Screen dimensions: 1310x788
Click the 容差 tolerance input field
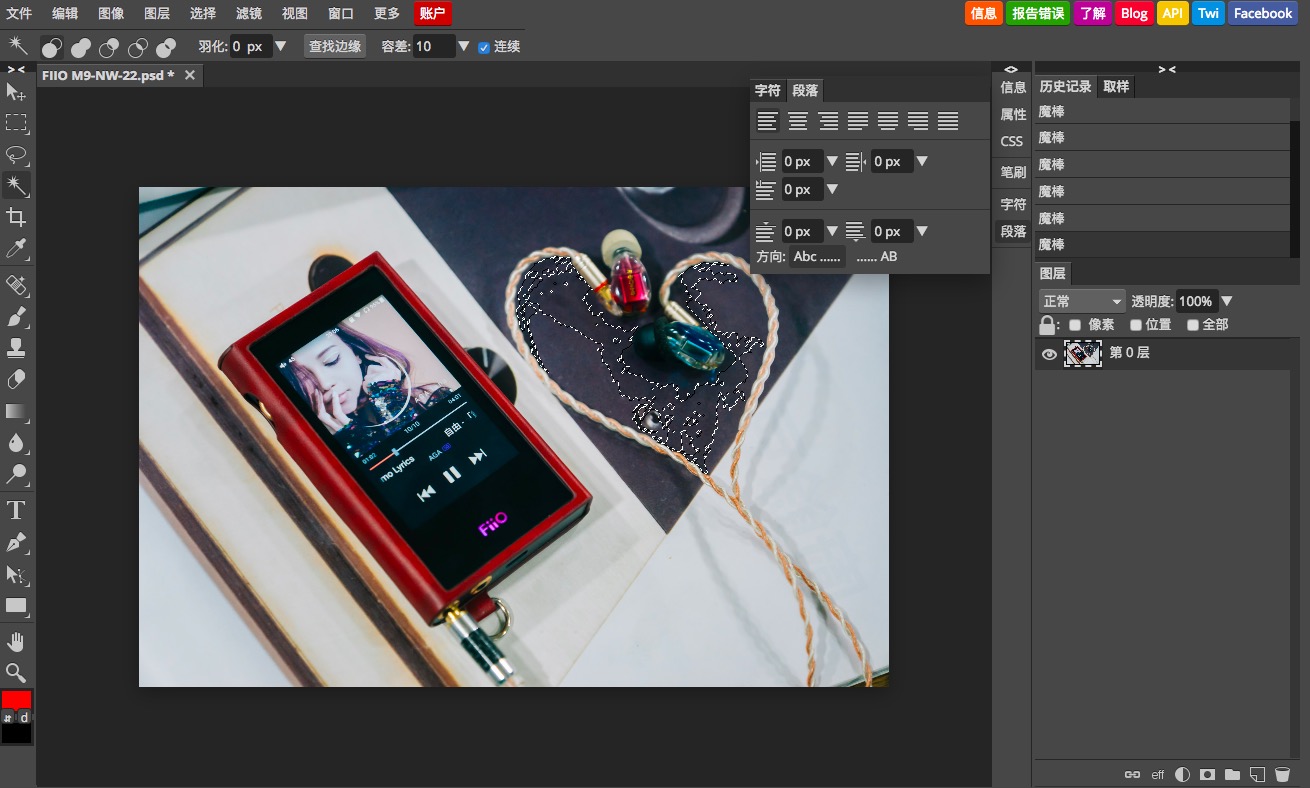coord(434,46)
